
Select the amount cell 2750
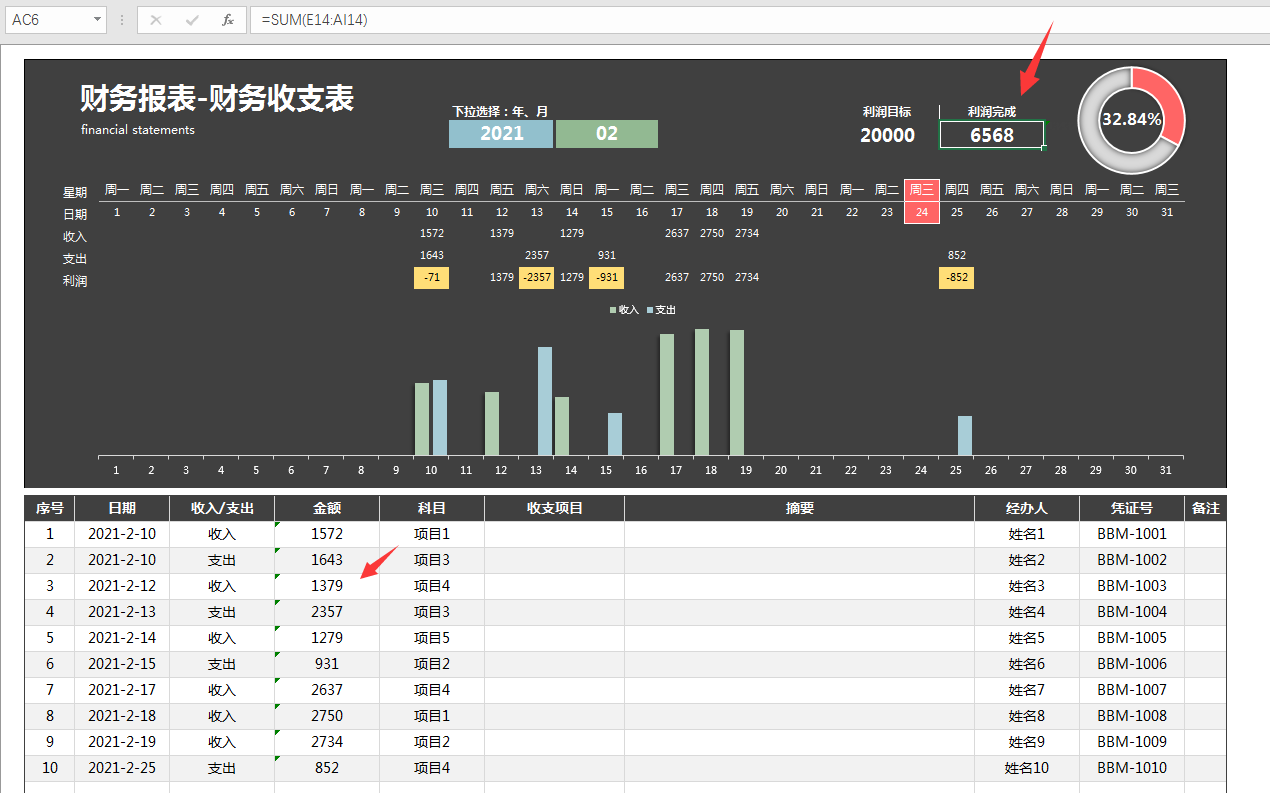[327, 716]
